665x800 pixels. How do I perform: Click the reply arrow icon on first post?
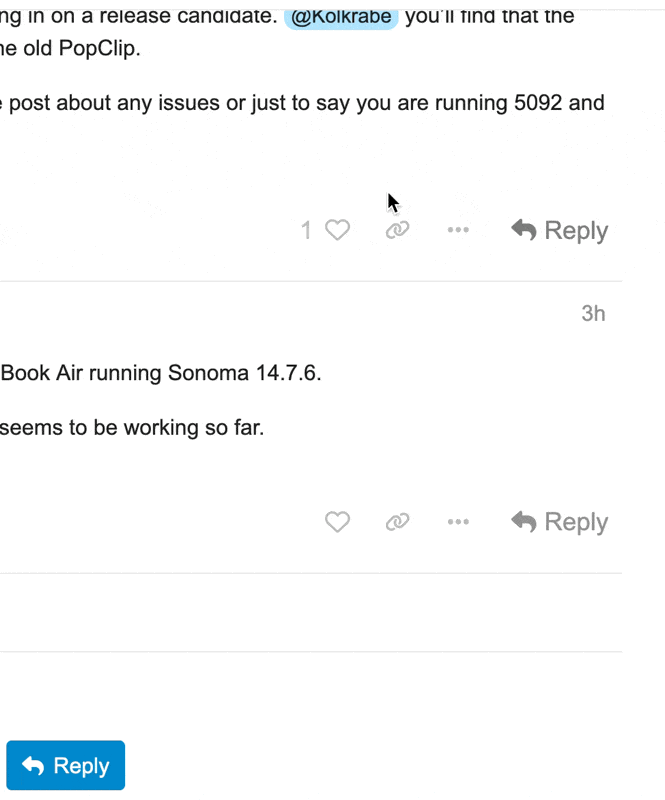click(x=523, y=231)
